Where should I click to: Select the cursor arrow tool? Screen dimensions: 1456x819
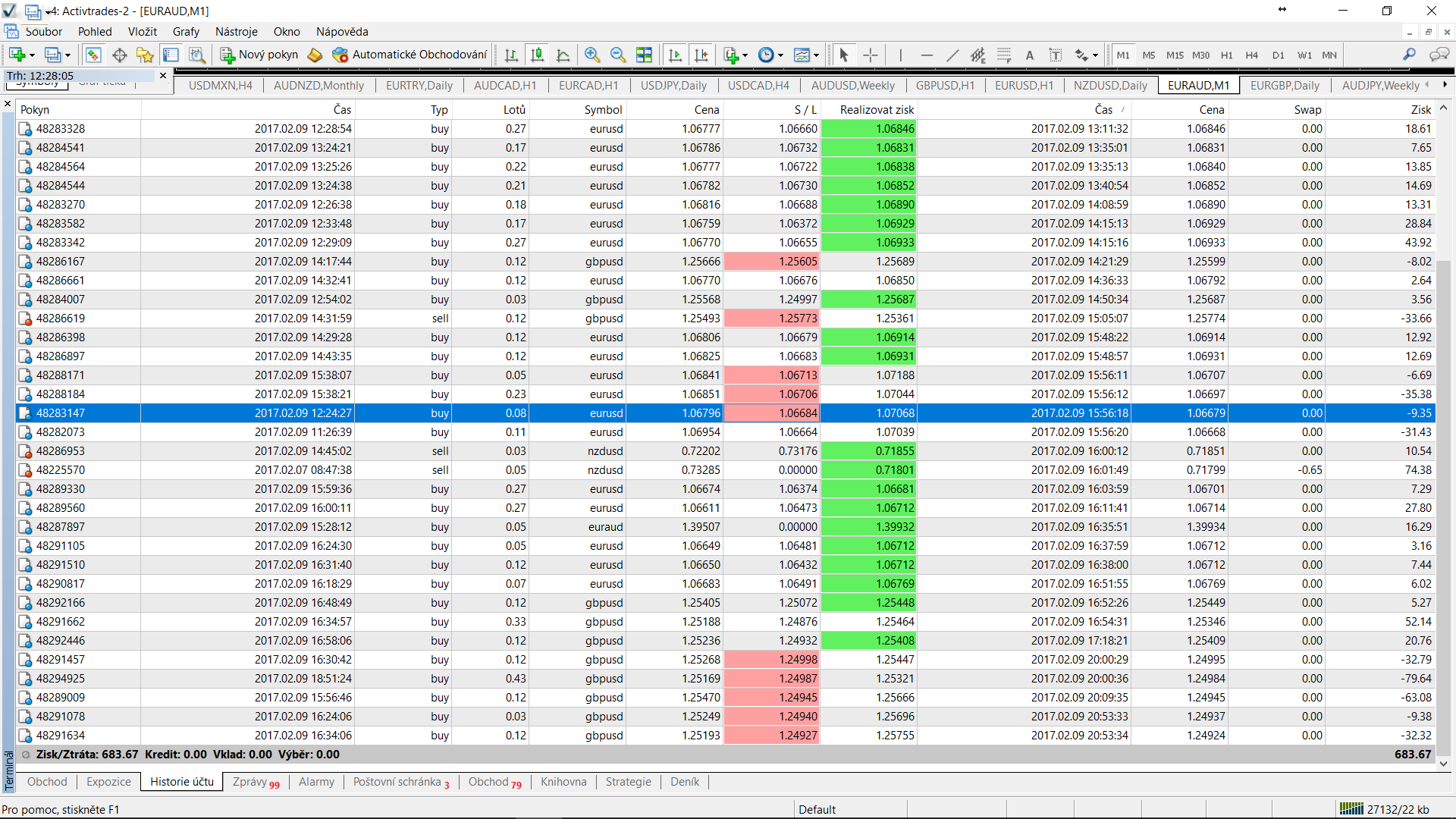pyautogui.click(x=844, y=55)
